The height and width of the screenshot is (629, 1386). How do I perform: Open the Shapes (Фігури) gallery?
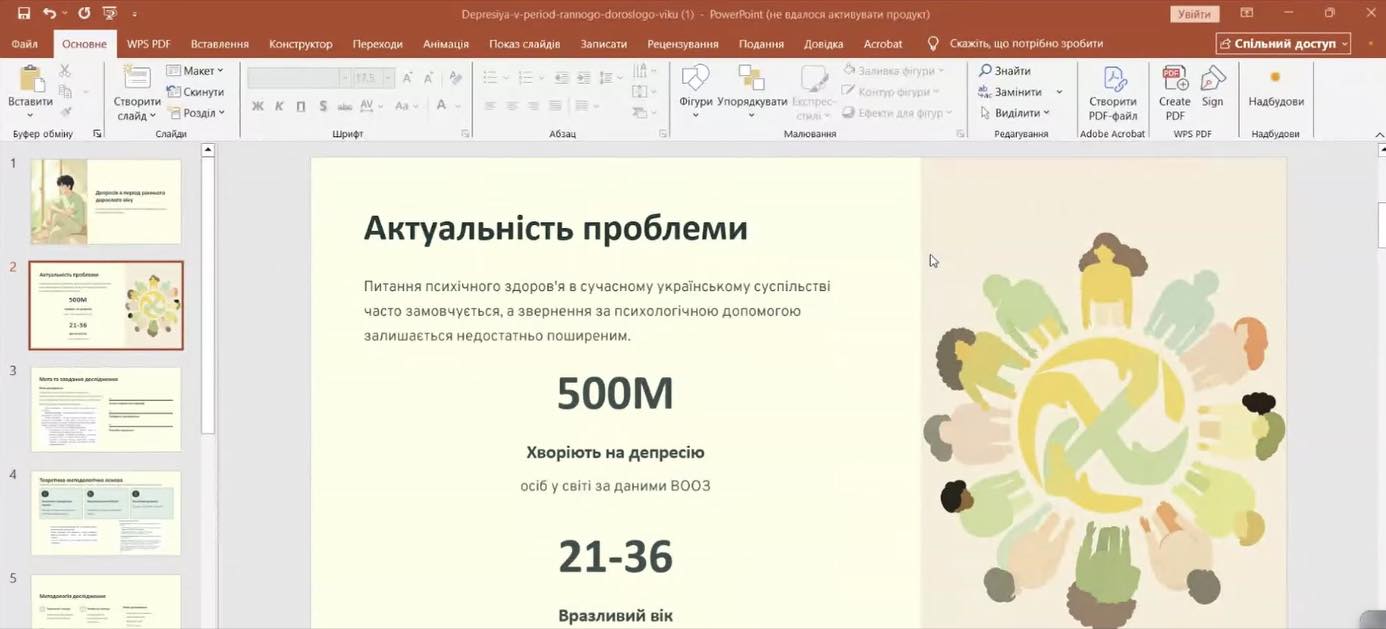click(695, 80)
